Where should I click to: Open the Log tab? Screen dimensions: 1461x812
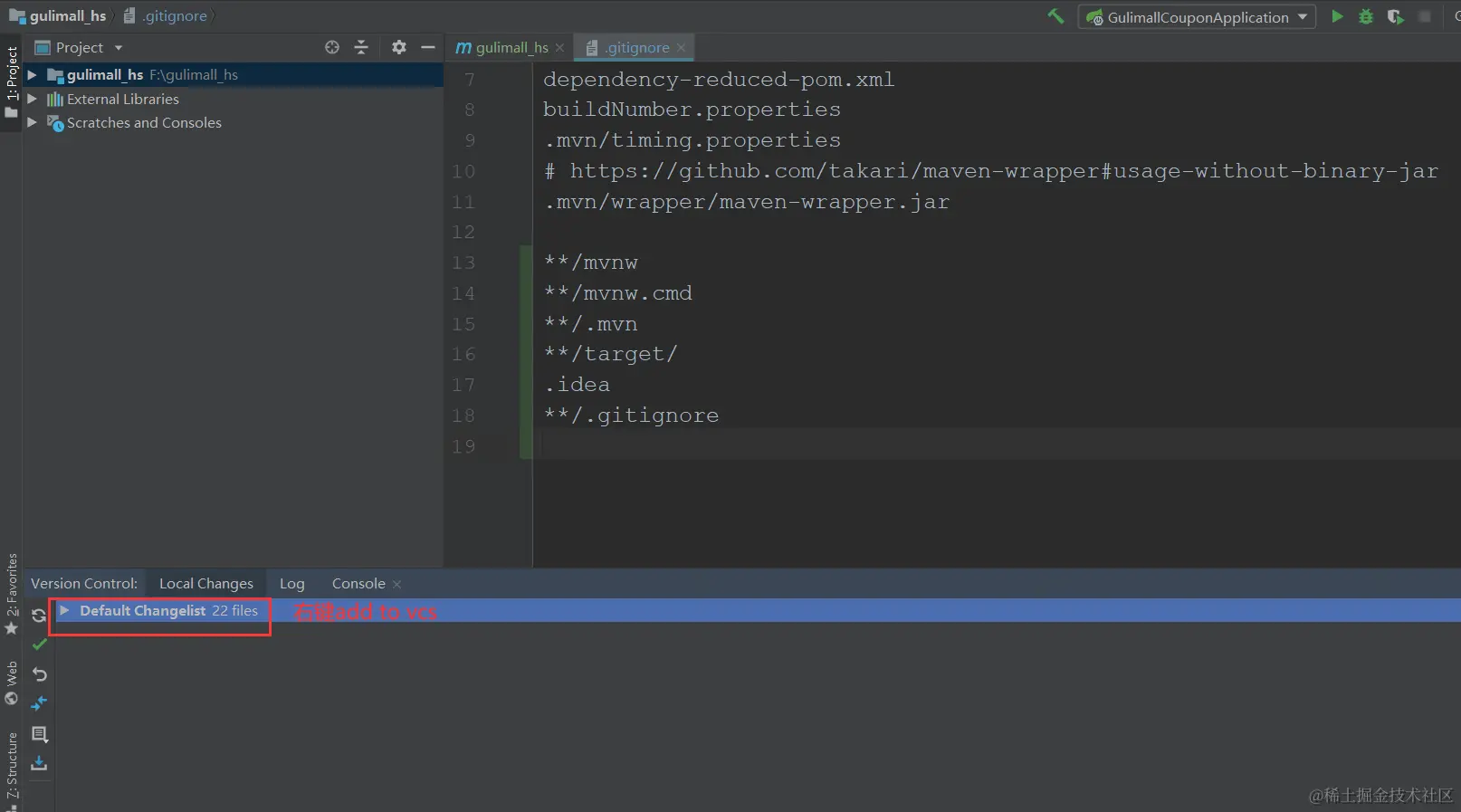(291, 584)
